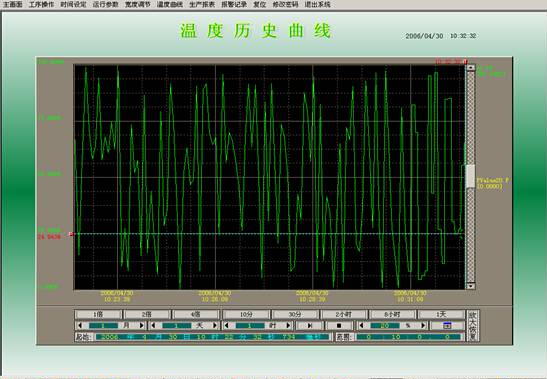Click the chart scrollbar down arrow
547x379 pixels.
[x=471, y=286]
